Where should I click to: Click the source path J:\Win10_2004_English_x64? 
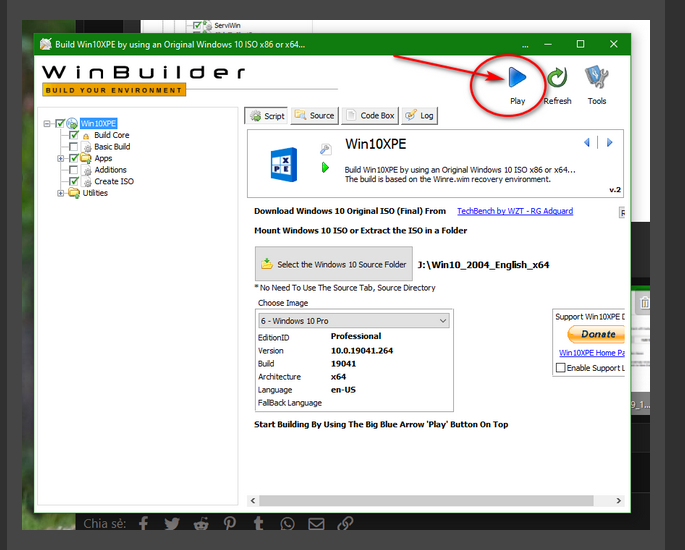pos(483,265)
